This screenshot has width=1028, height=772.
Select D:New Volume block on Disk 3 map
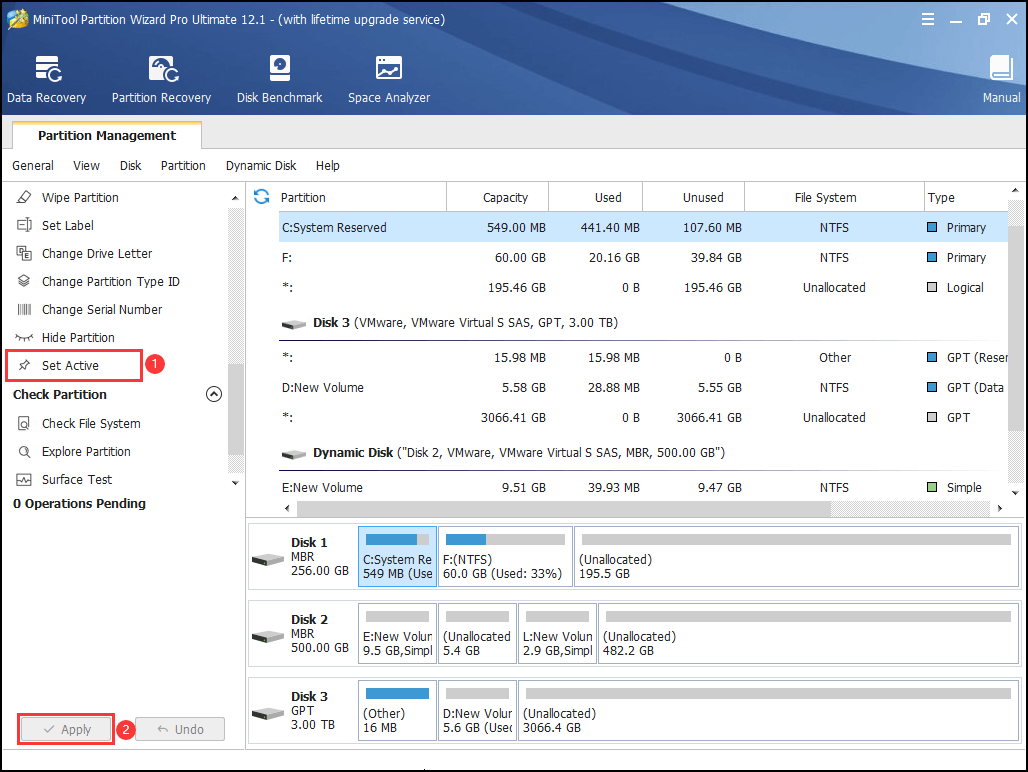pos(477,710)
